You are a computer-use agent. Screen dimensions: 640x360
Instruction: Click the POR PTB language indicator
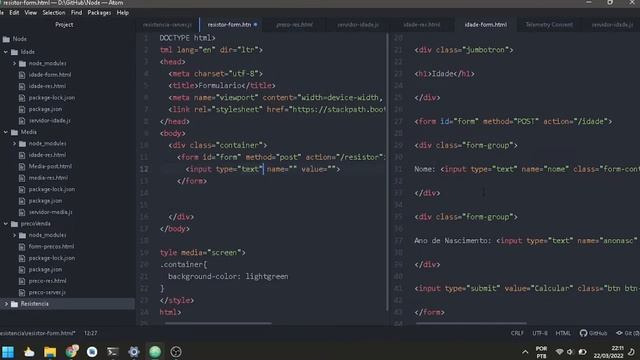(541, 352)
